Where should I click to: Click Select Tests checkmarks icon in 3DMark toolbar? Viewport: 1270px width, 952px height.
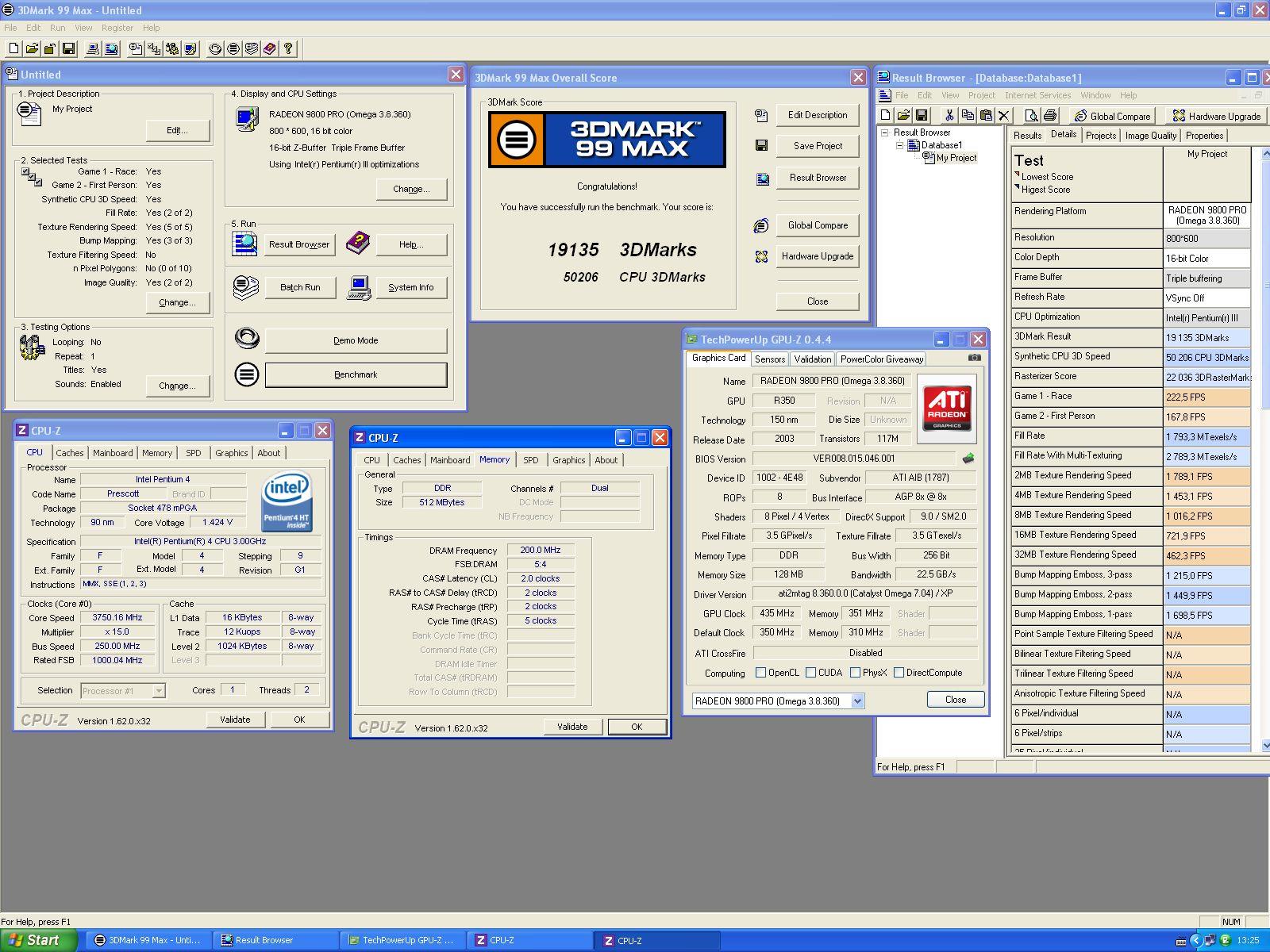pos(154,48)
